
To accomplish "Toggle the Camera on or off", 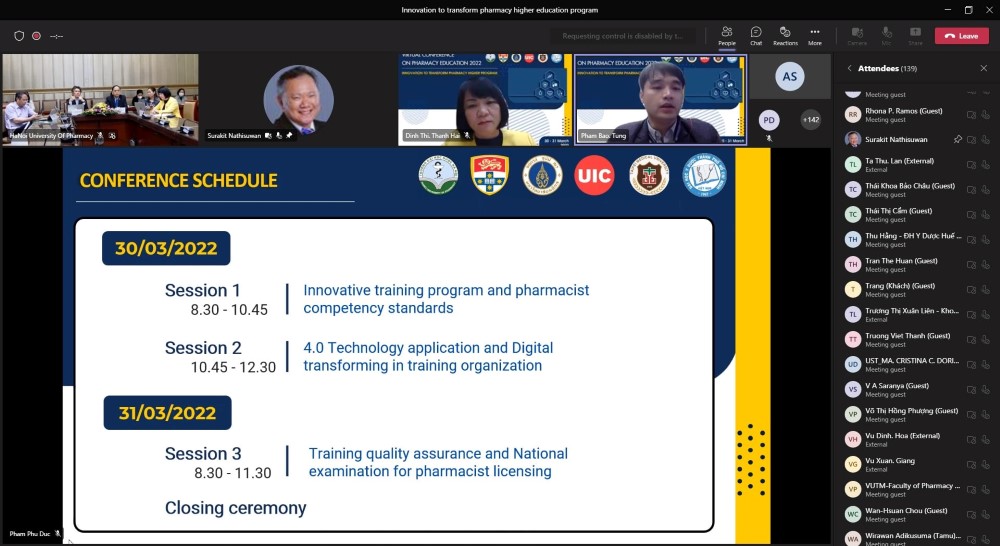I will coord(857,35).
